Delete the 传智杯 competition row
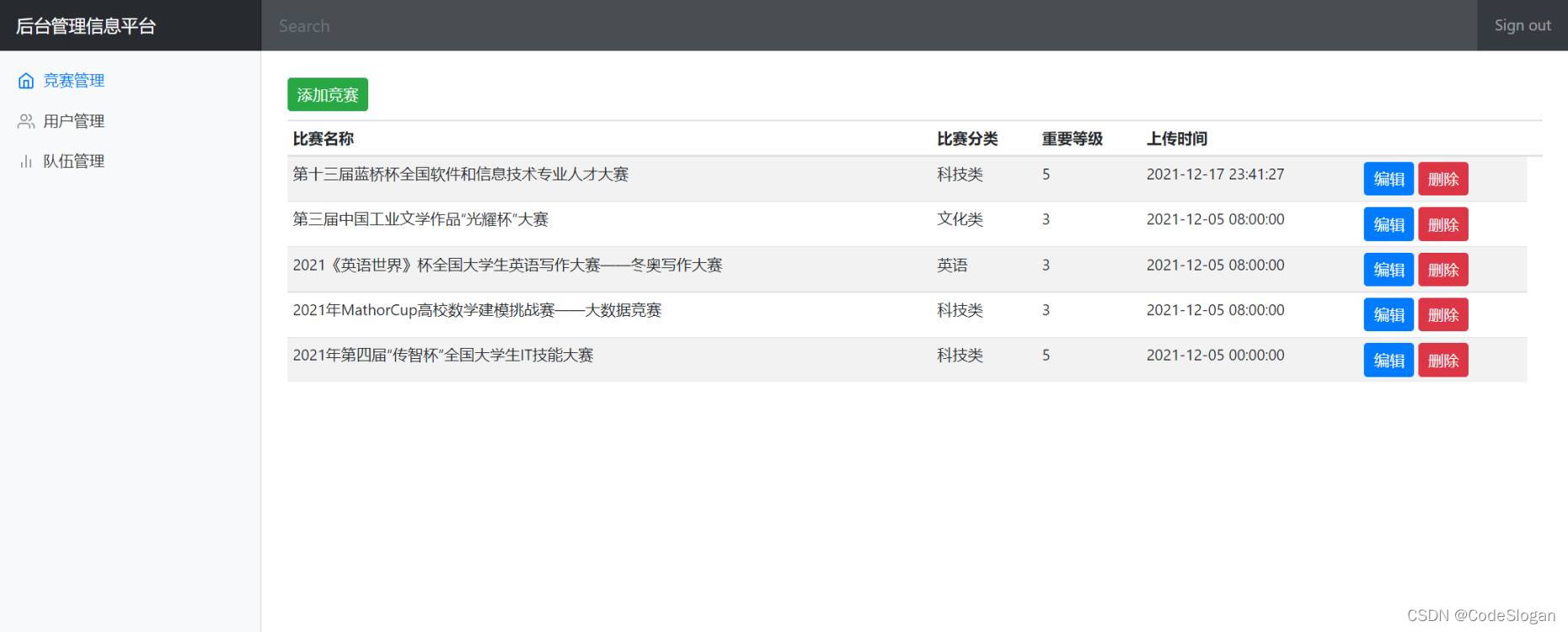Viewport: 1568px width, 632px height. pyautogui.click(x=1443, y=360)
